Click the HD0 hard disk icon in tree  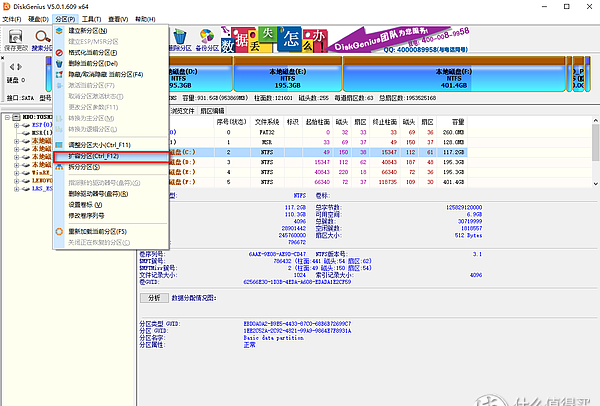(x=16, y=117)
